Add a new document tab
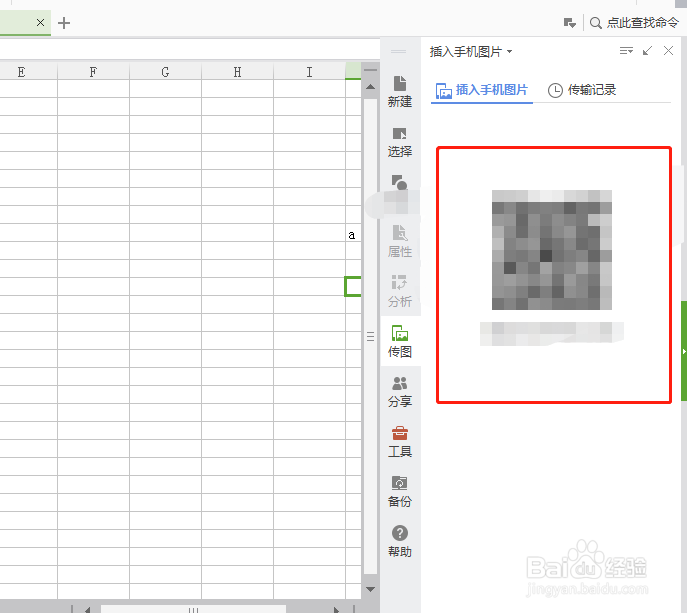This screenshot has height=613, width=687. coord(64,23)
